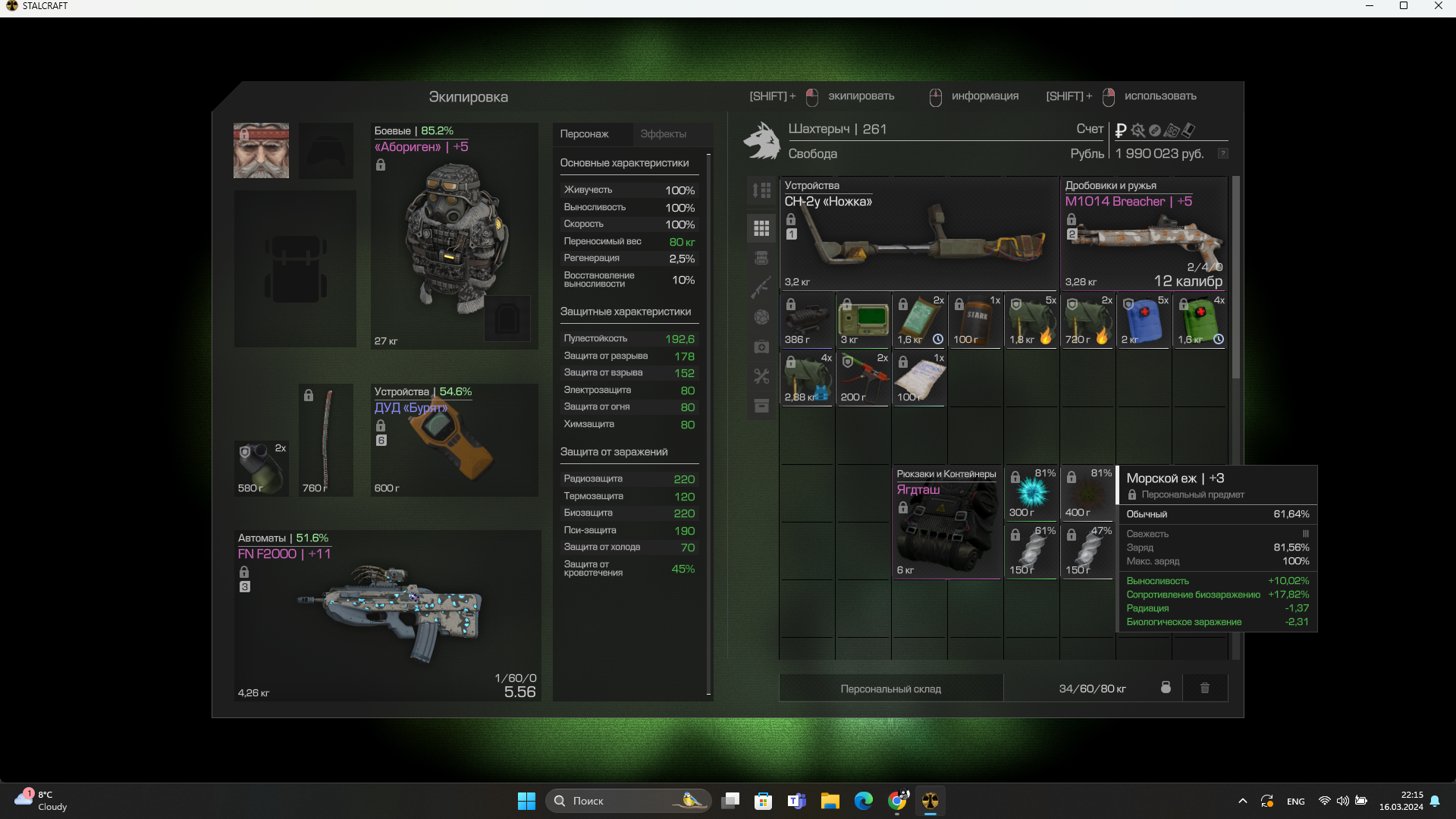
Task: Select the scope item weighing 386 г
Action: 808,320
